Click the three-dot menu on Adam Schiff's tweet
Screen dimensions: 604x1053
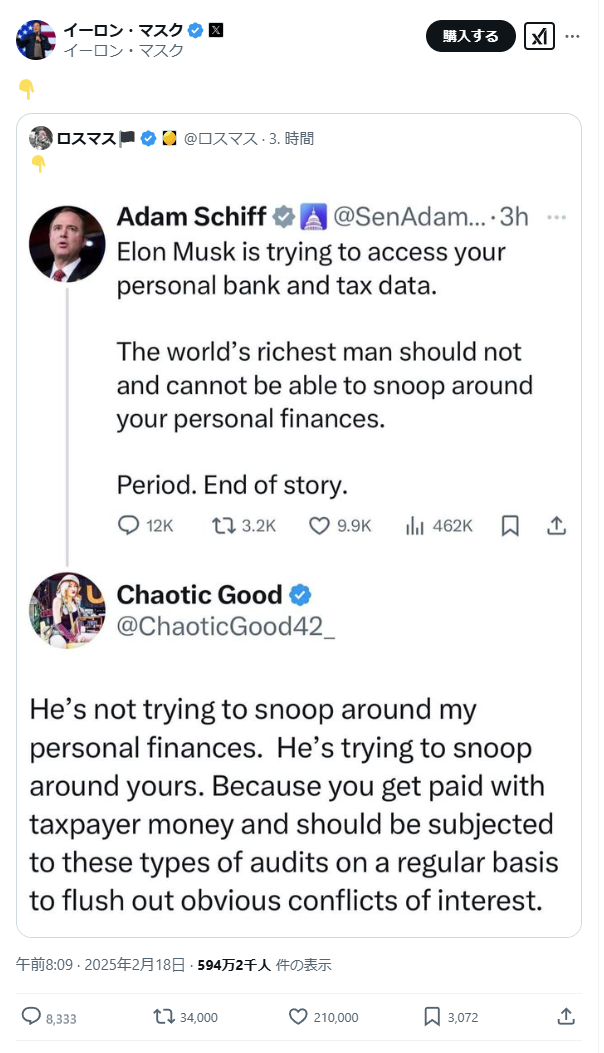point(558,217)
